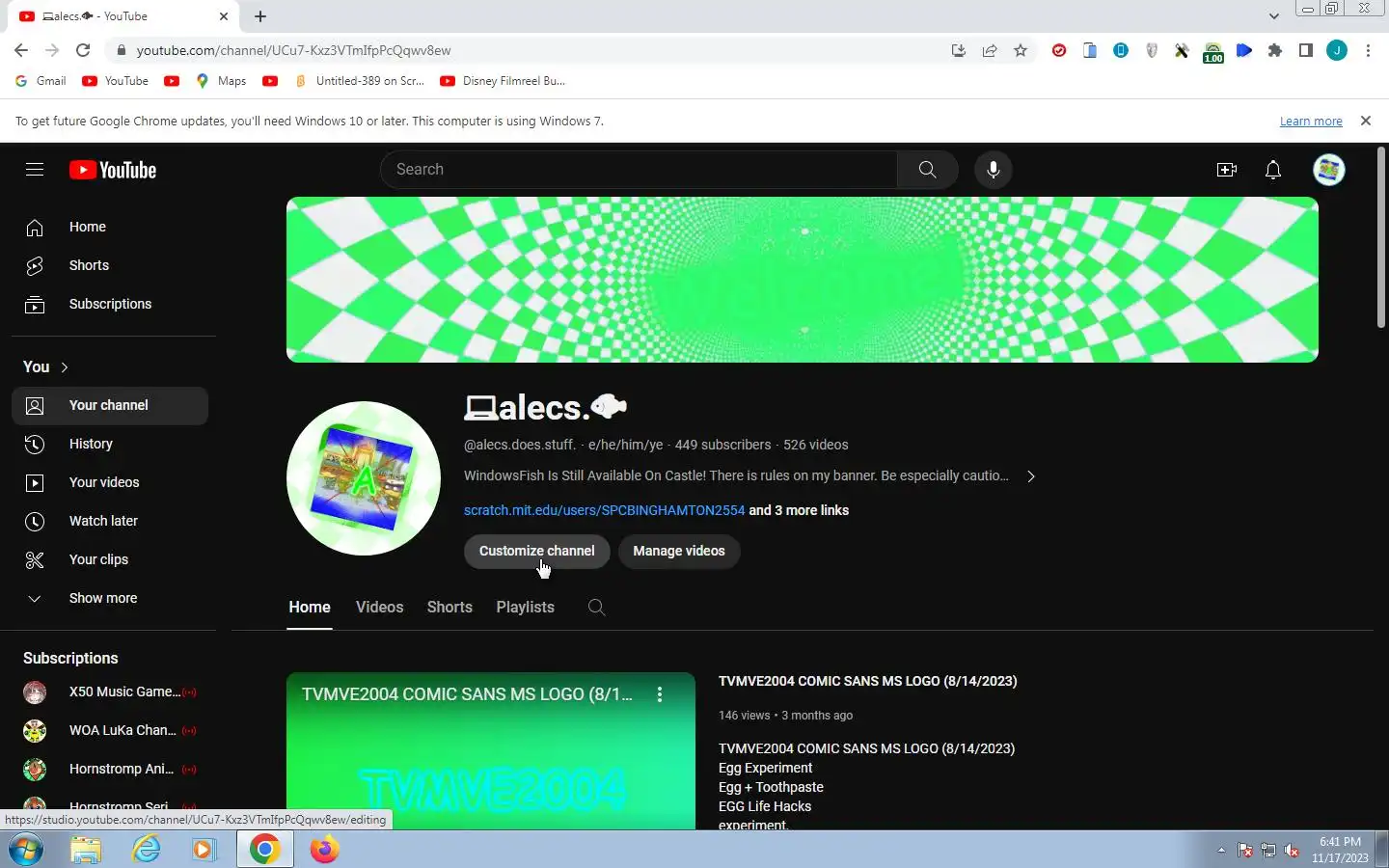This screenshot has height=868, width=1389.
Task: Switch to the channel Home tab
Action: 310,607
